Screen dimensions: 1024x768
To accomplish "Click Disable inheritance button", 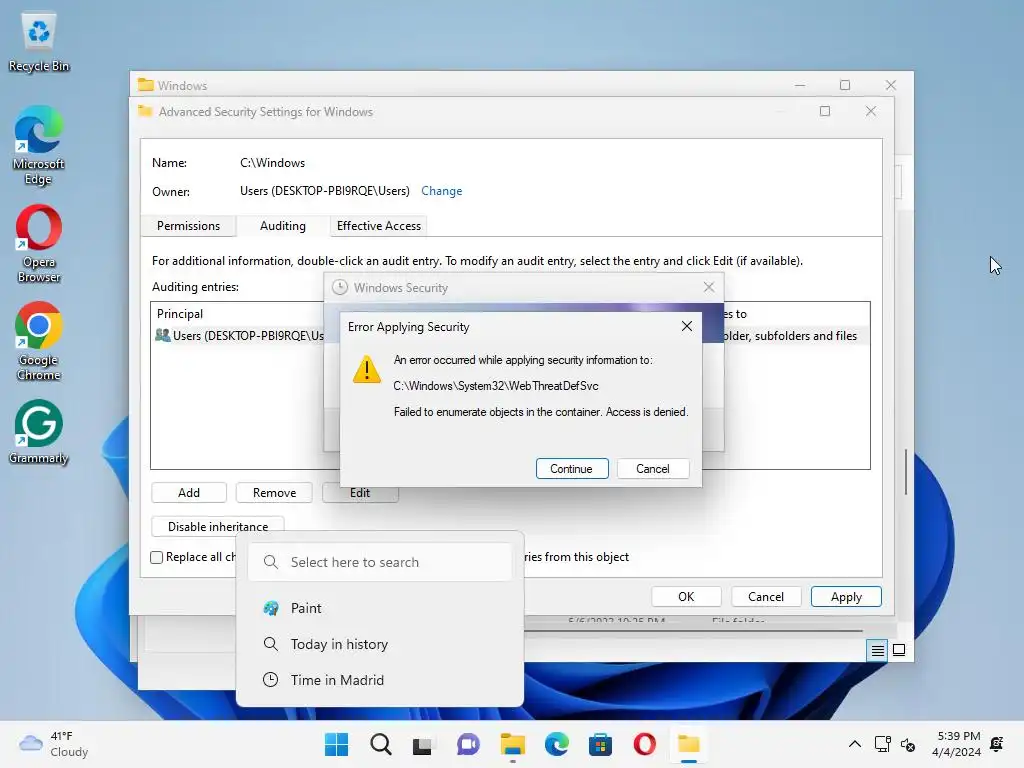I will pos(217,526).
